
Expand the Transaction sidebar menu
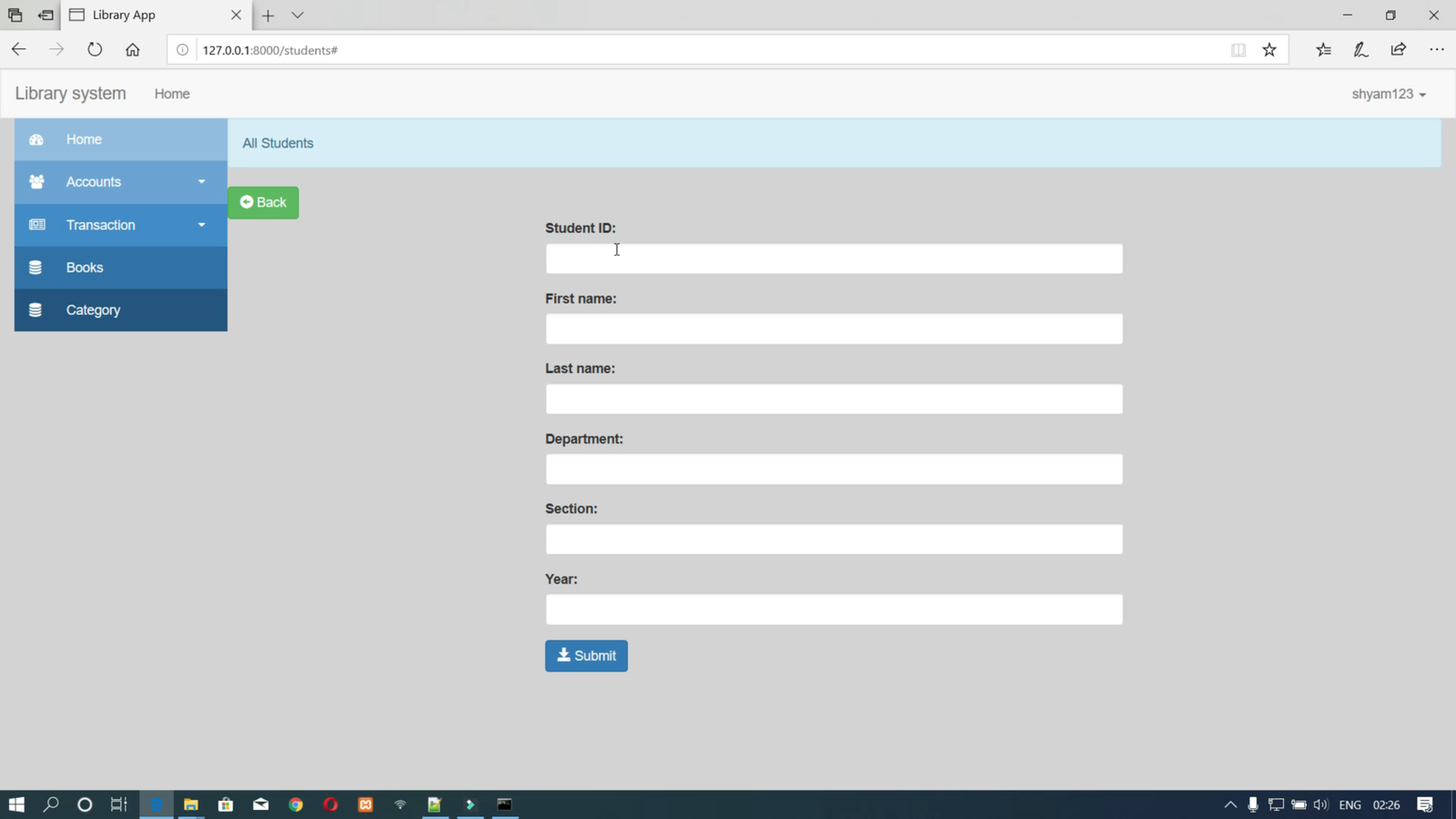coord(120,225)
